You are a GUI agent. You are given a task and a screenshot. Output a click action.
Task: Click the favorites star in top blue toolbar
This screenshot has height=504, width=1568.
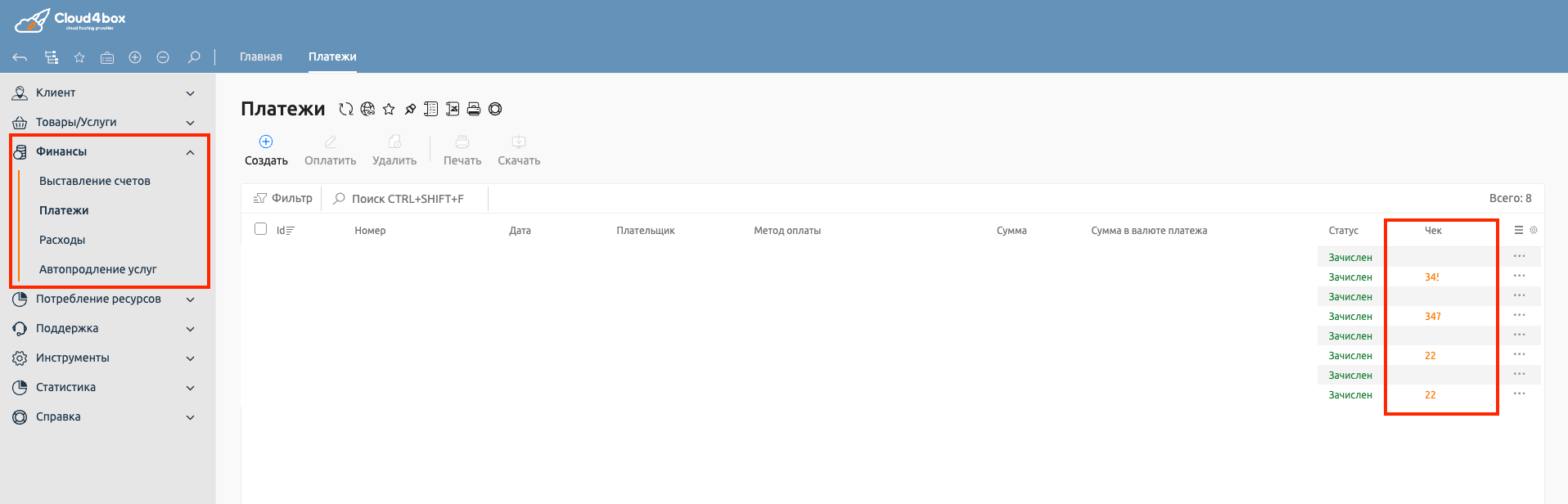[79, 57]
